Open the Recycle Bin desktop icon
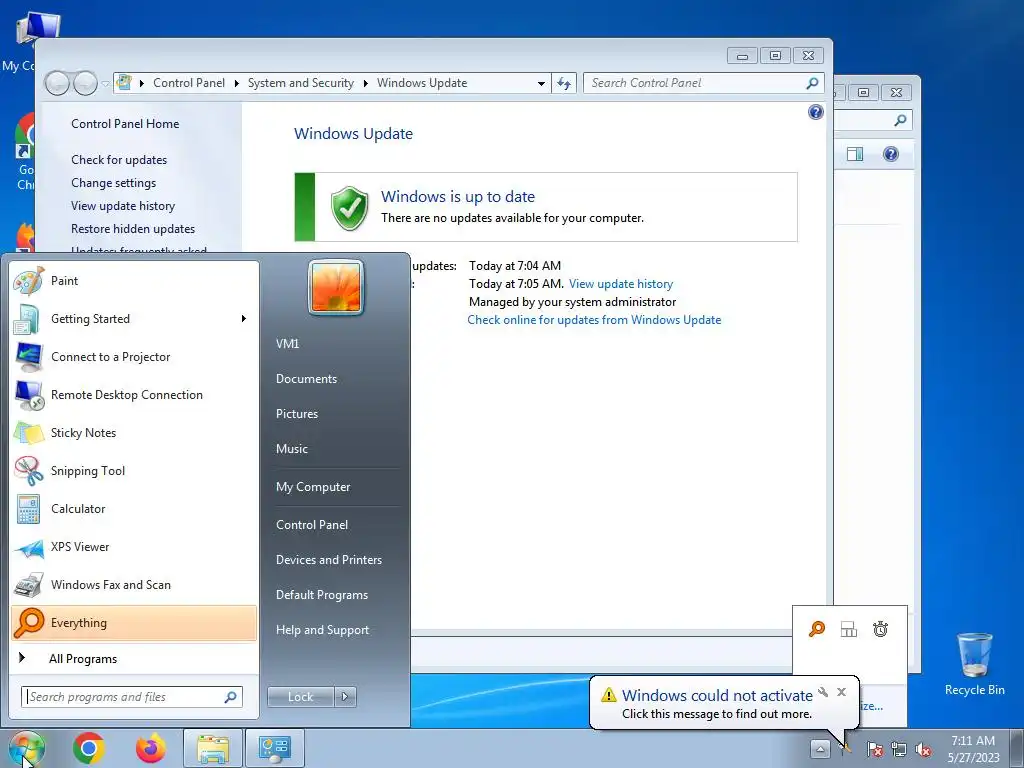Screen dimensions: 1024x768 [974, 664]
